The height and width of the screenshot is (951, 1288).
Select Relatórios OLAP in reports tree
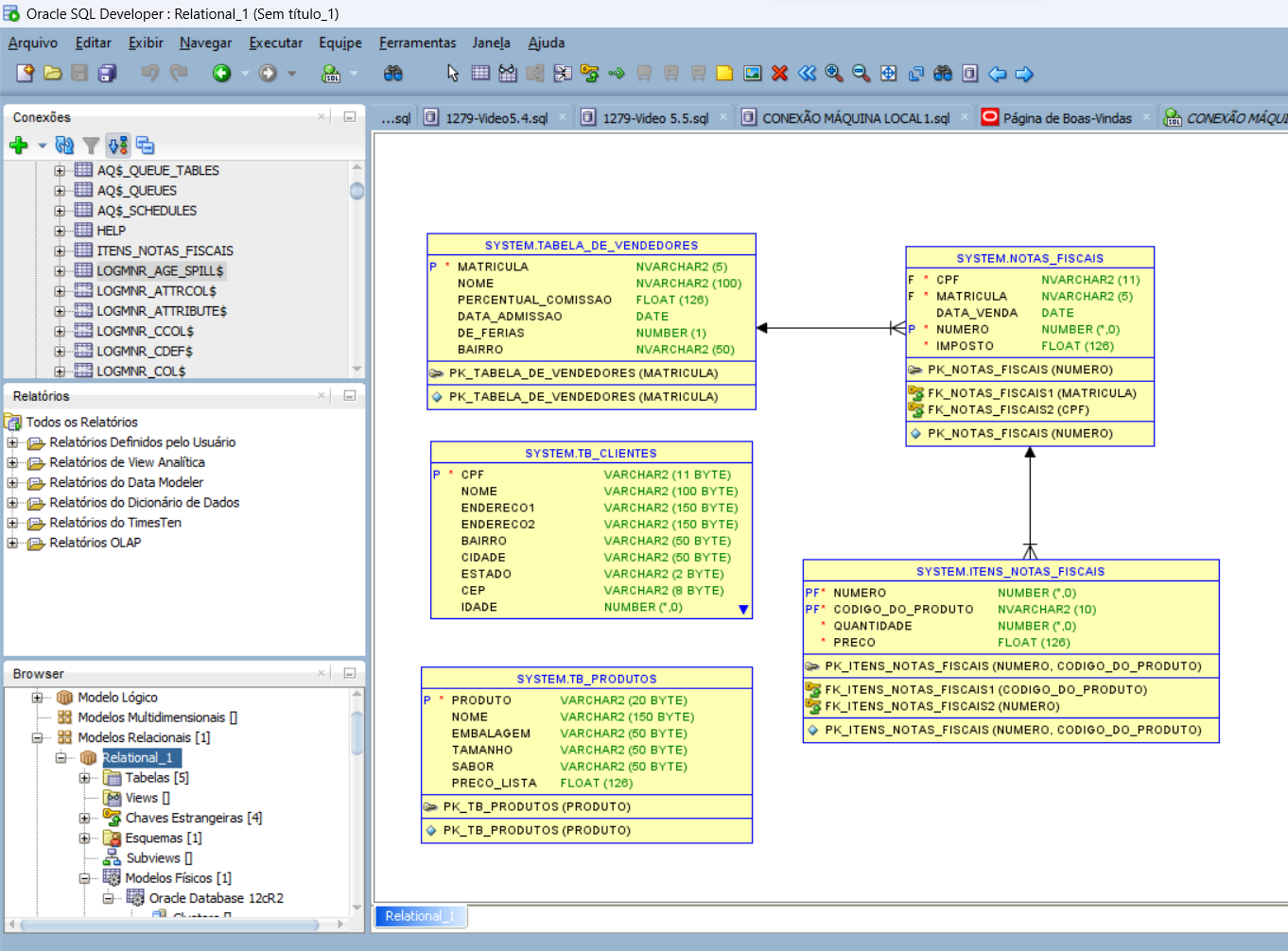(x=95, y=543)
